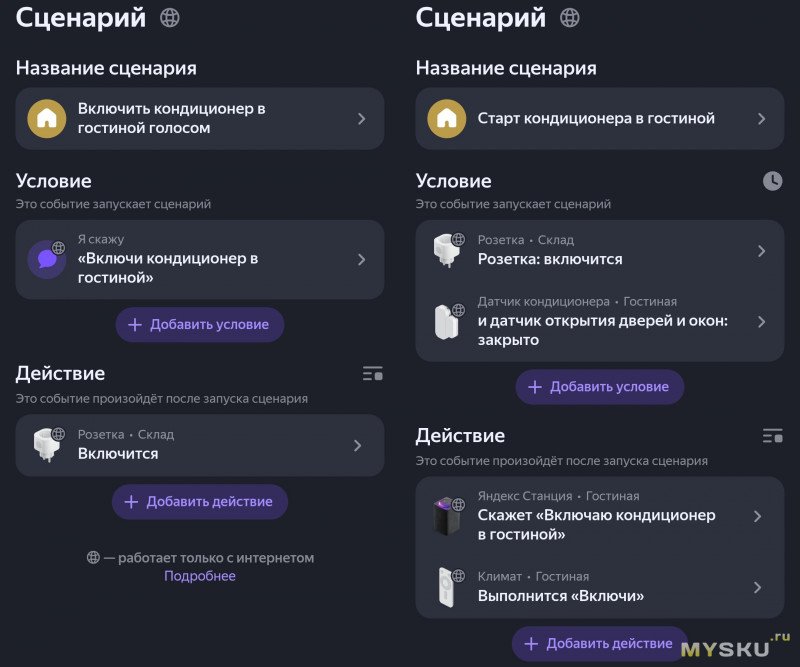Click the Яндекс Станция speaker icon
The width and height of the screenshot is (800, 667).
446,516
